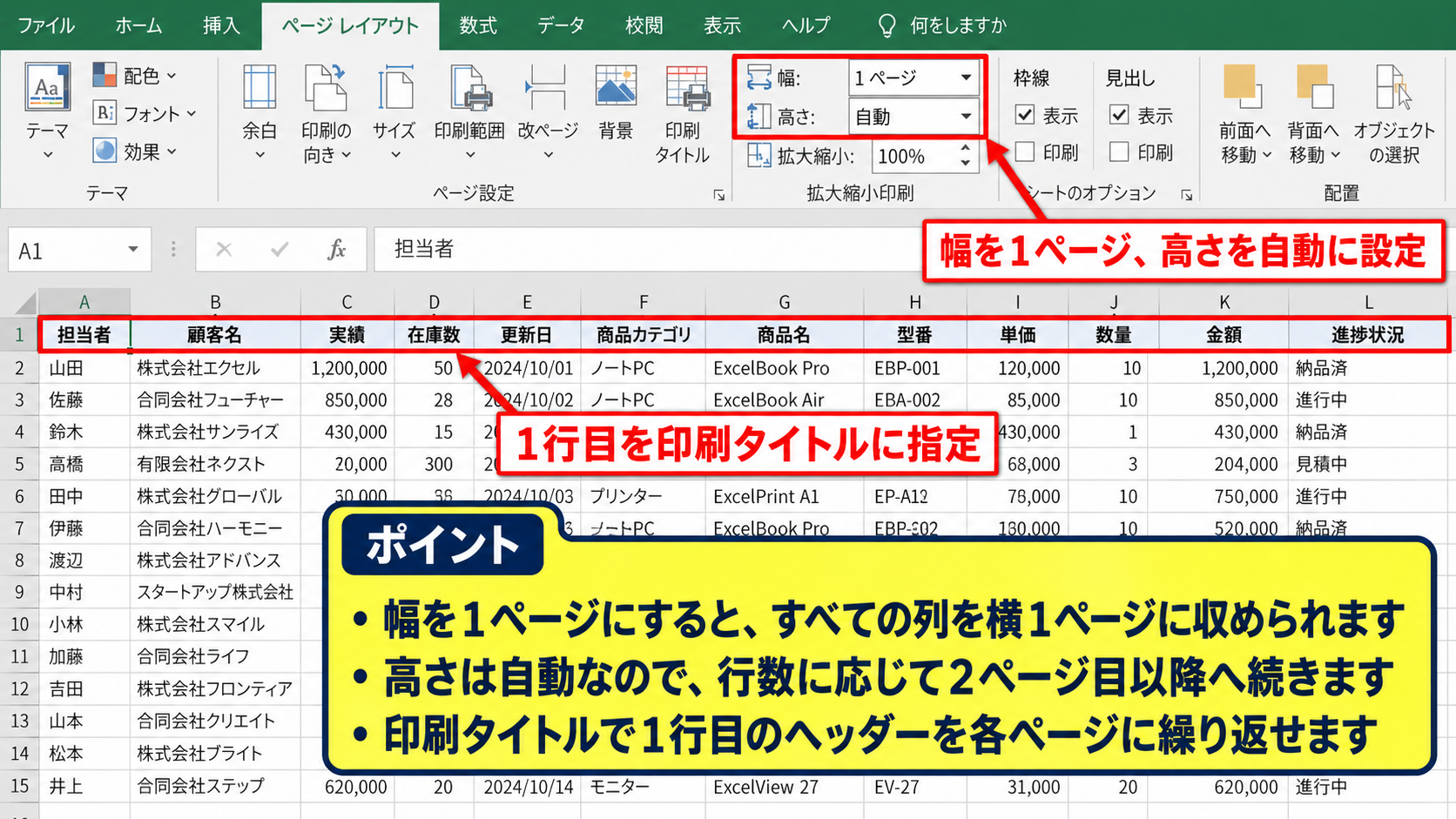Open the フォント theme fonts menu
Screen dimensions: 1456x819
(x=145, y=113)
